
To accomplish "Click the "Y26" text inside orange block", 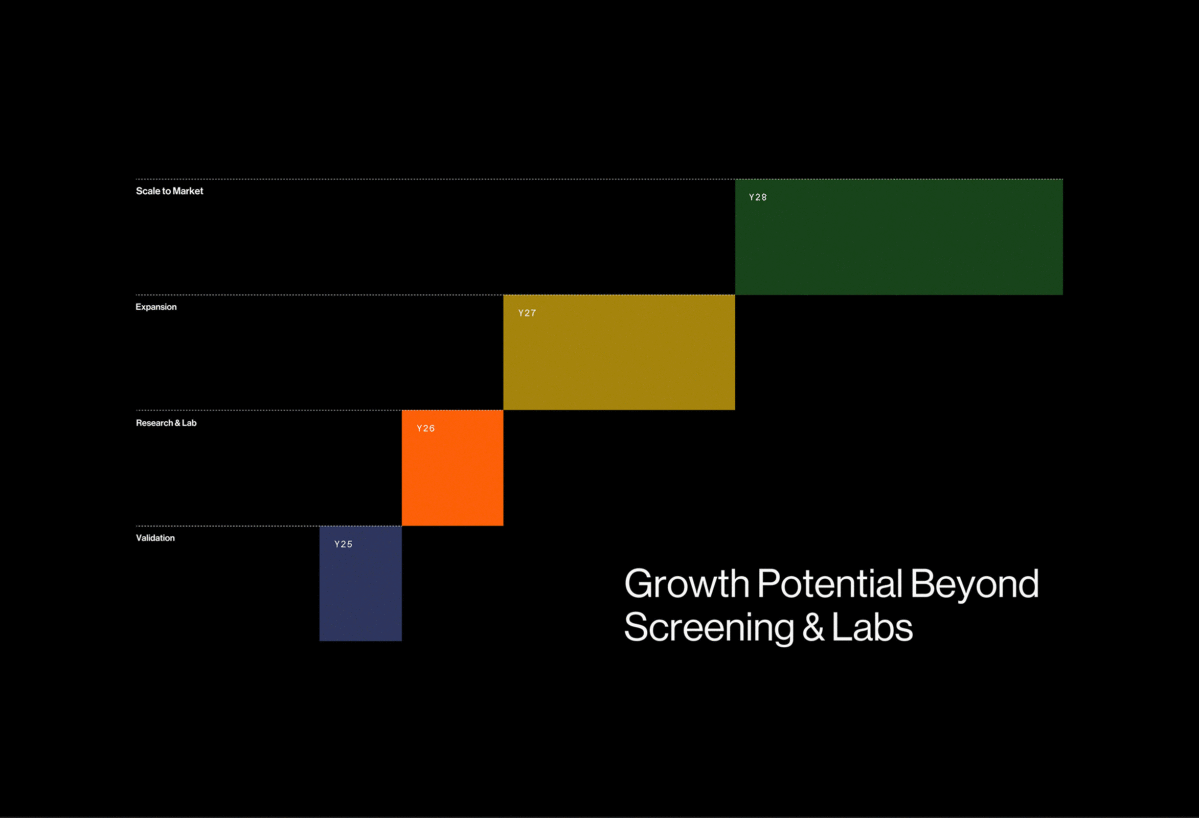I will tap(425, 429).
